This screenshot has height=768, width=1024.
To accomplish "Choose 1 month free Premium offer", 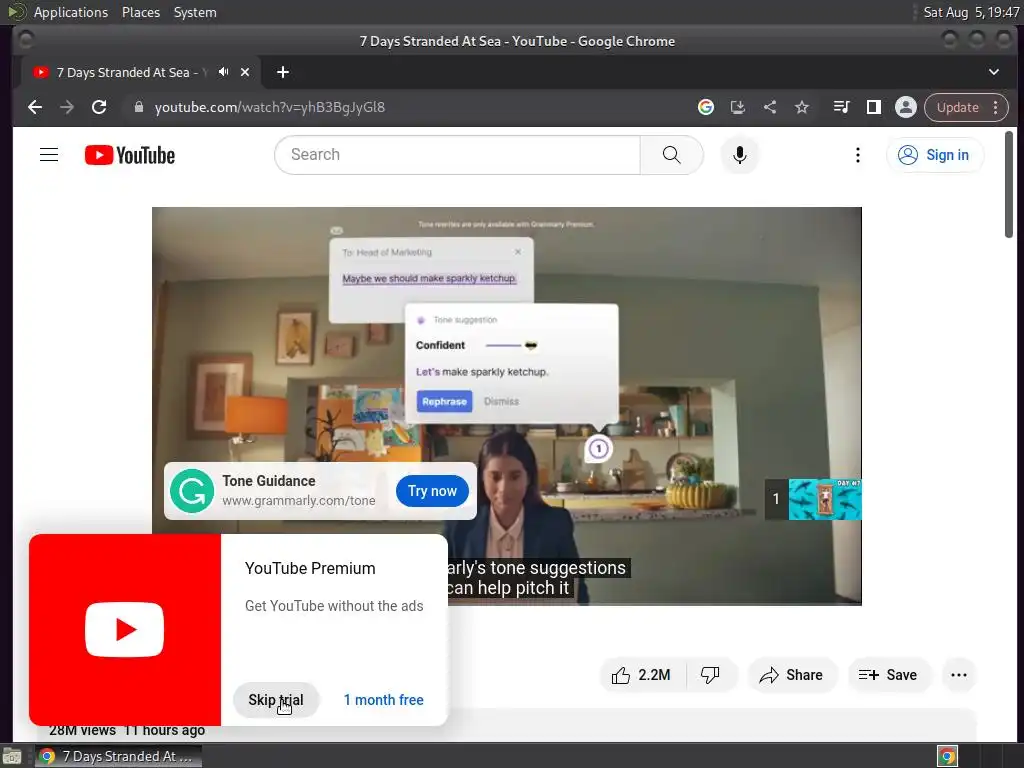I will coord(383,699).
